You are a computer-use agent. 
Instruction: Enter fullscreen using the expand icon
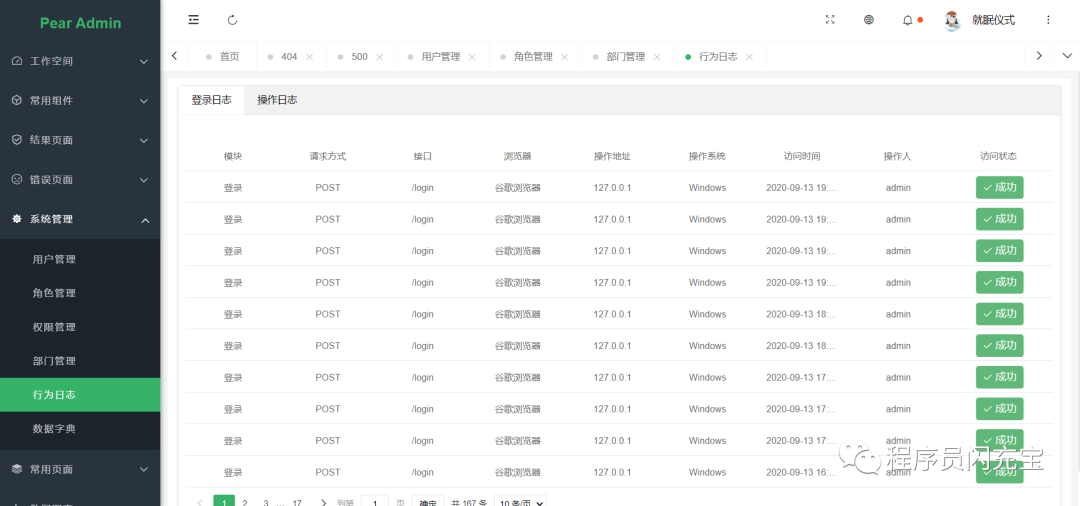click(x=830, y=20)
